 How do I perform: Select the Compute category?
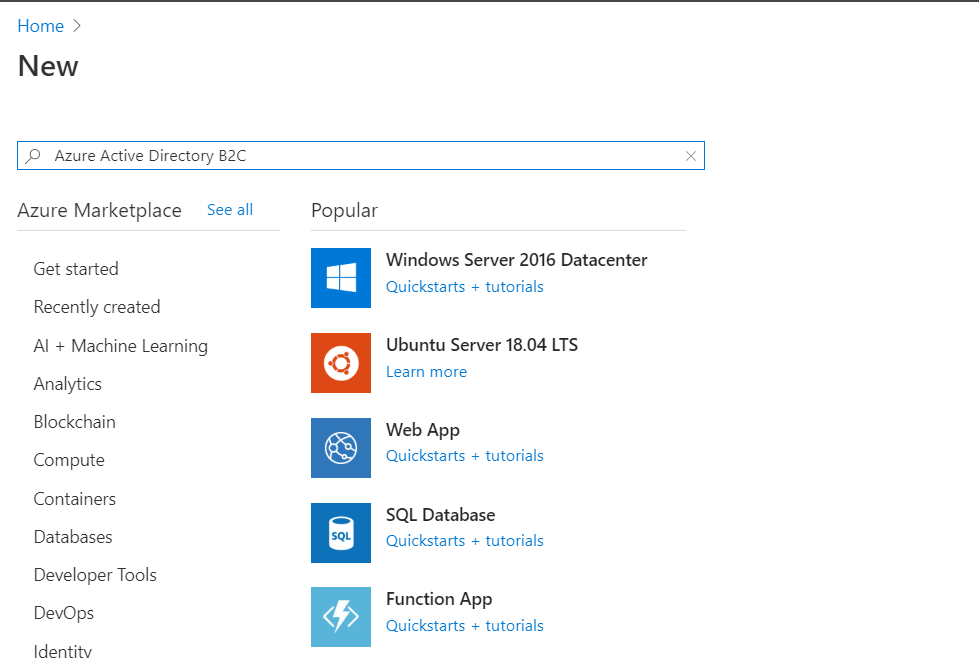69,460
